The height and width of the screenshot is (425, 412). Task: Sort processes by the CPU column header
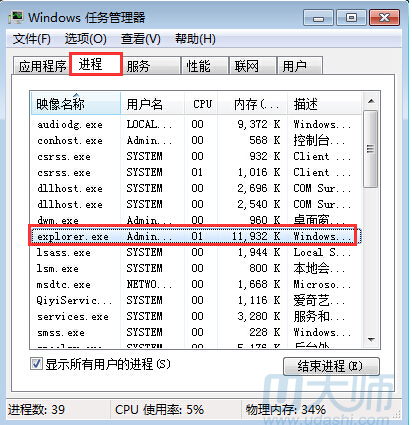pos(201,104)
